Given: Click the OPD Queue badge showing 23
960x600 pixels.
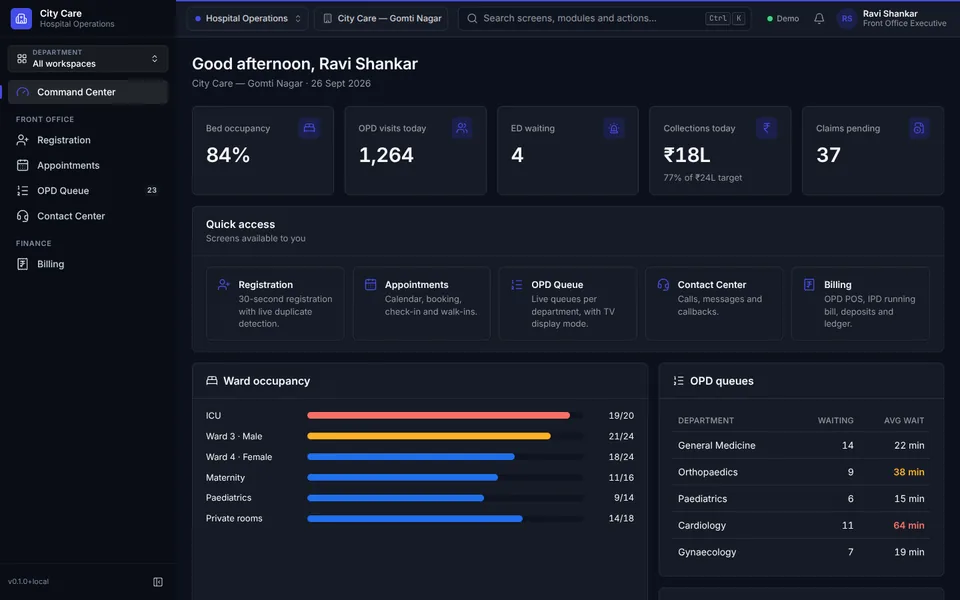Looking at the screenshot, I should pos(152,190).
